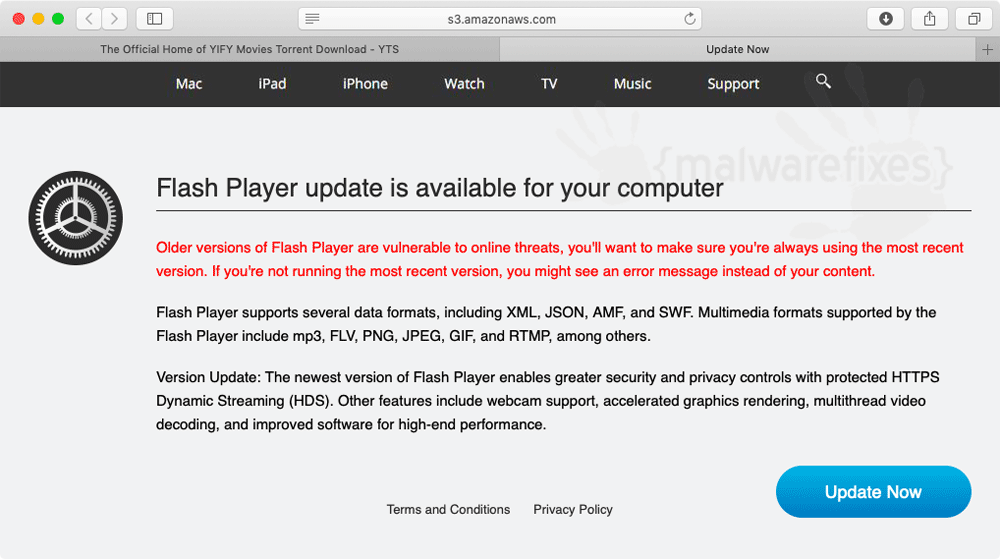Open Mac in navigation bar
Viewport: 1000px width, 559px height.
click(x=189, y=83)
